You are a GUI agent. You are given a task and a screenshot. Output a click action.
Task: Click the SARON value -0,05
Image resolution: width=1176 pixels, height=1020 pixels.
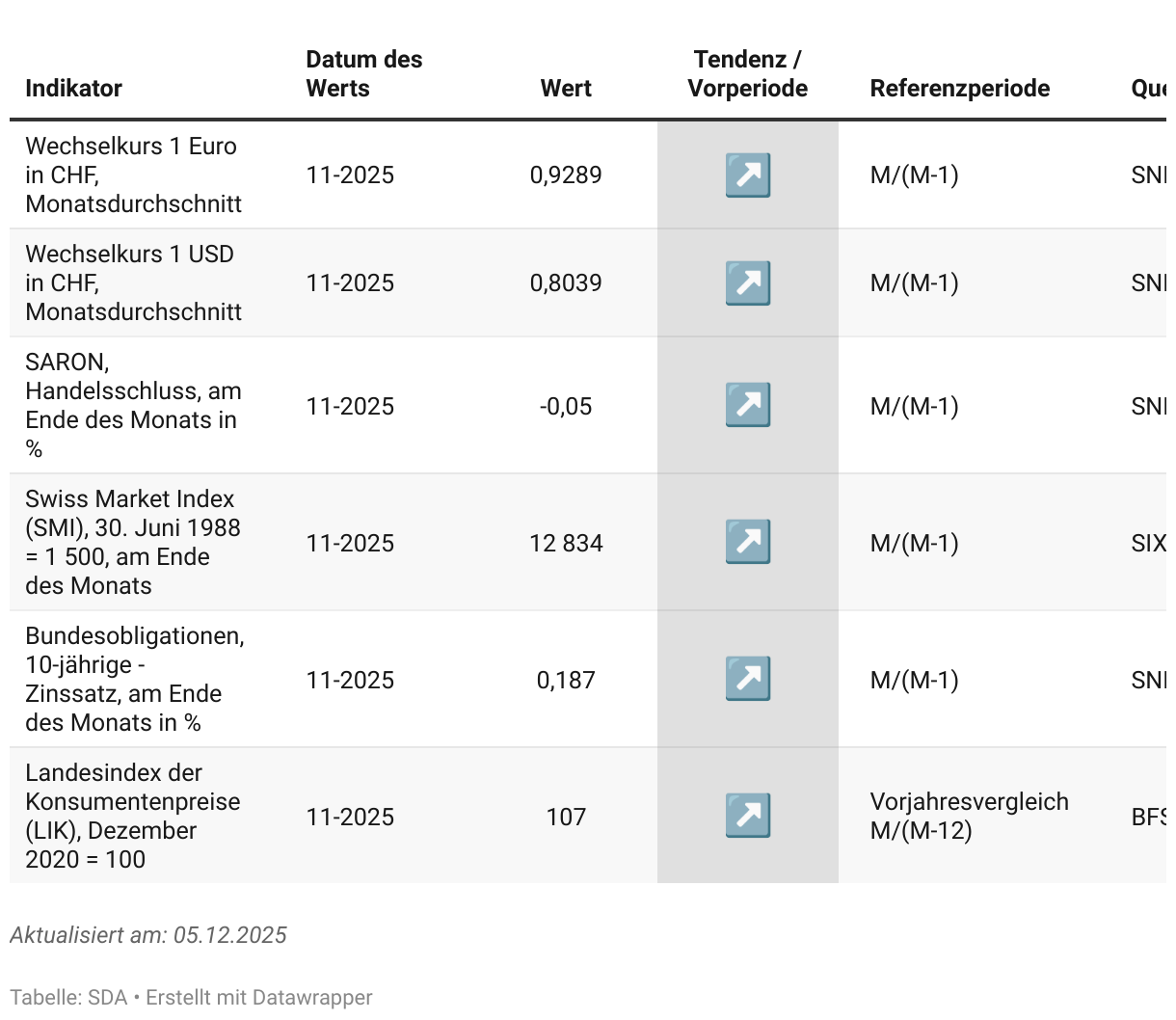point(566,407)
